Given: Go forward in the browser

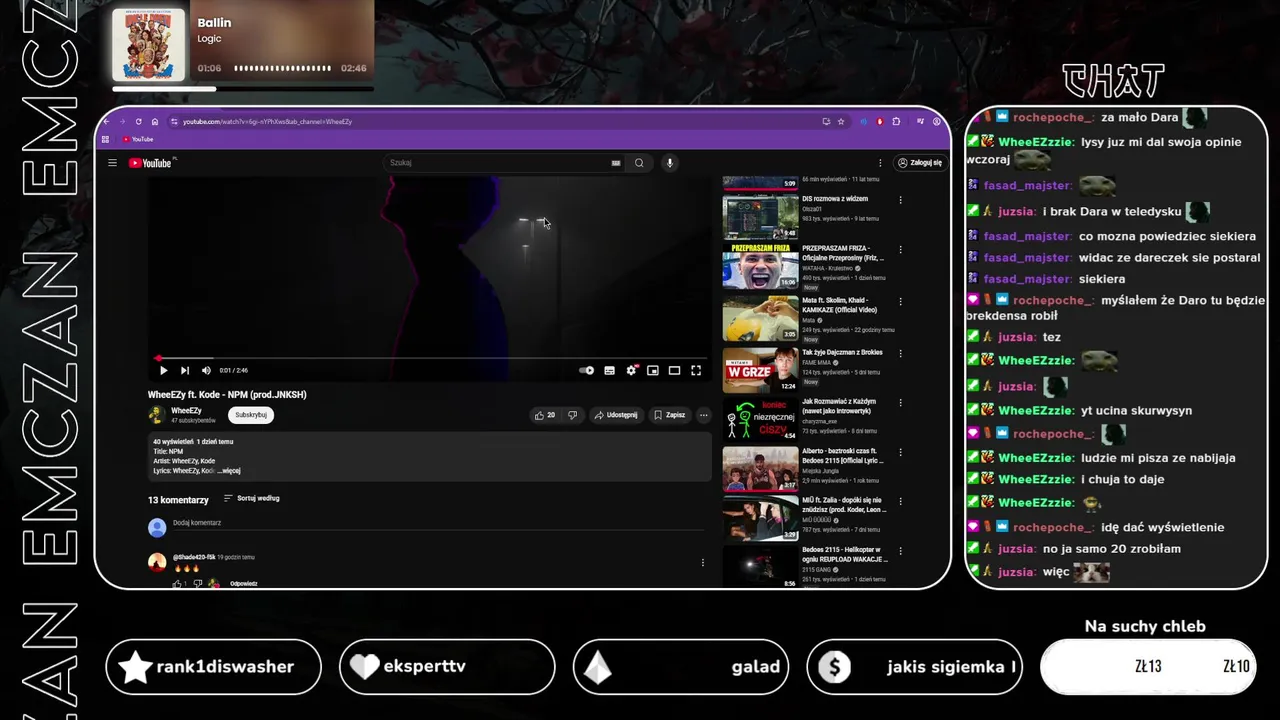Looking at the screenshot, I should tap(122, 121).
